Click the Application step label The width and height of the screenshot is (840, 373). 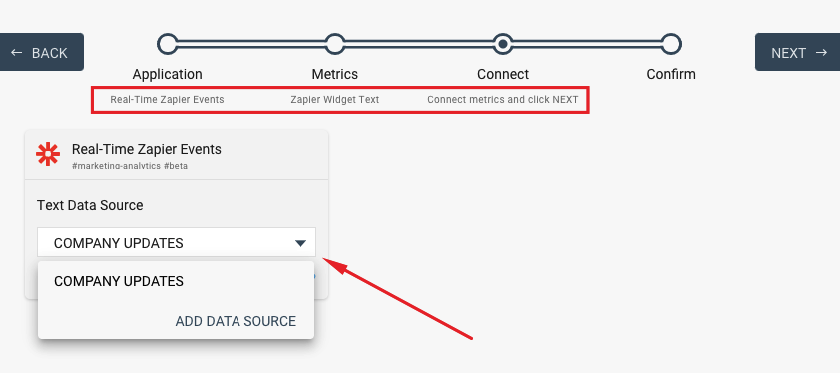pos(168,74)
